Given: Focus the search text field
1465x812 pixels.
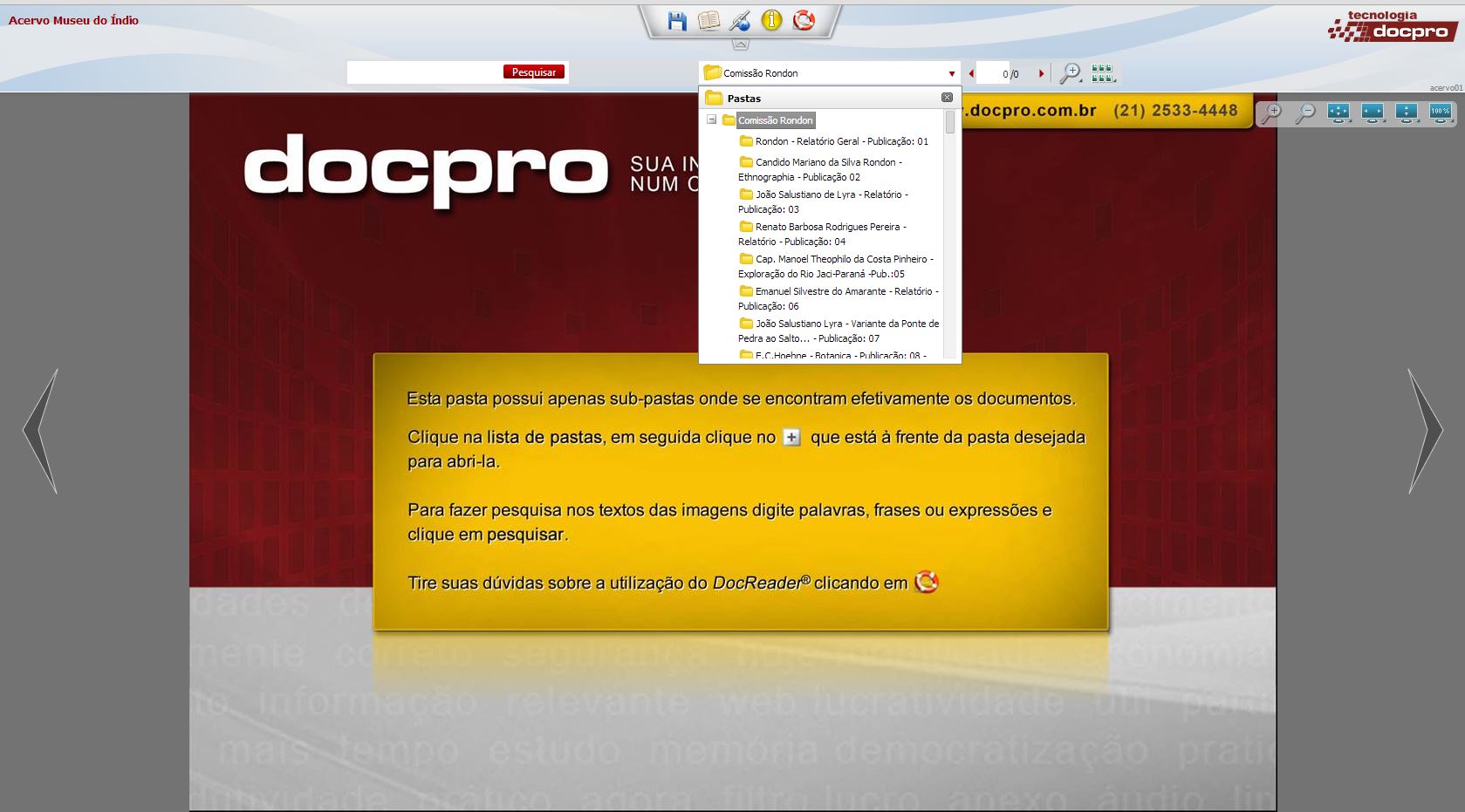Looking at the screenshot, I should pos(425,72).
